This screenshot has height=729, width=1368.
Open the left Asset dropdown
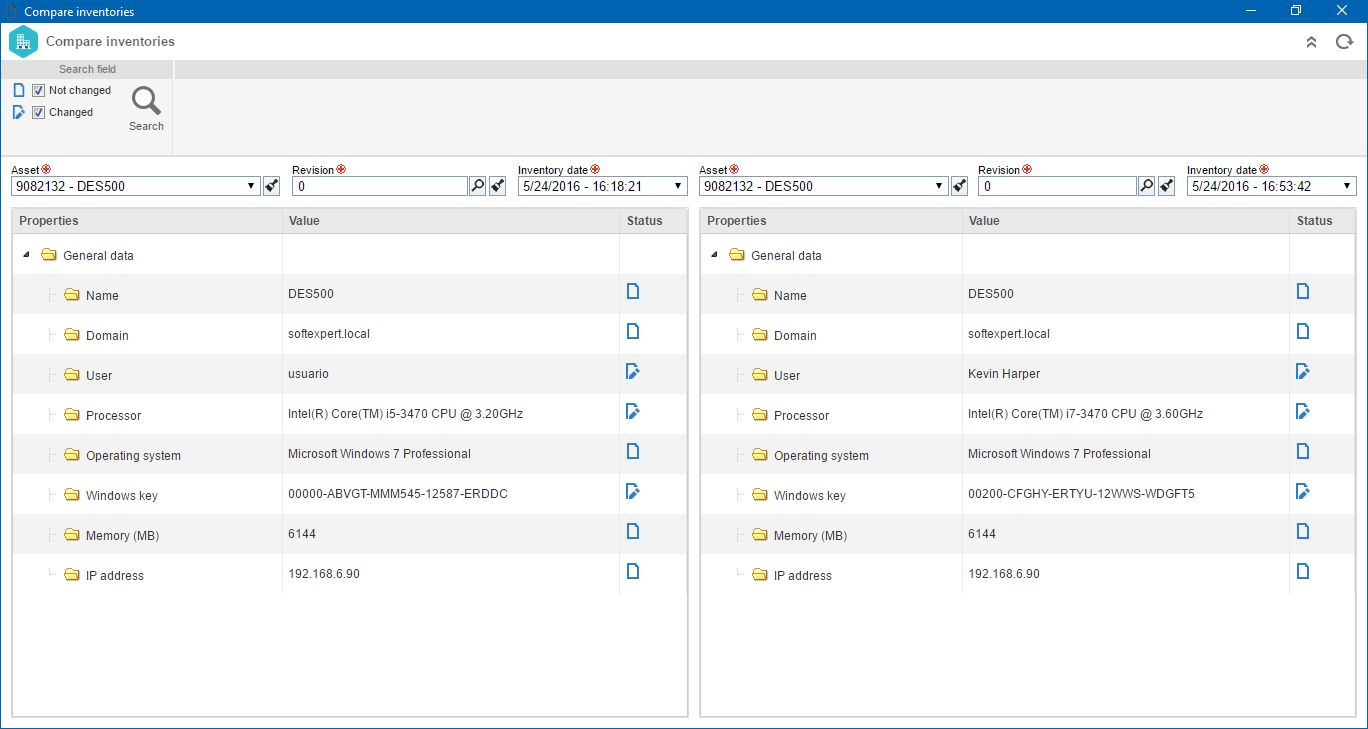pos(250,186)
